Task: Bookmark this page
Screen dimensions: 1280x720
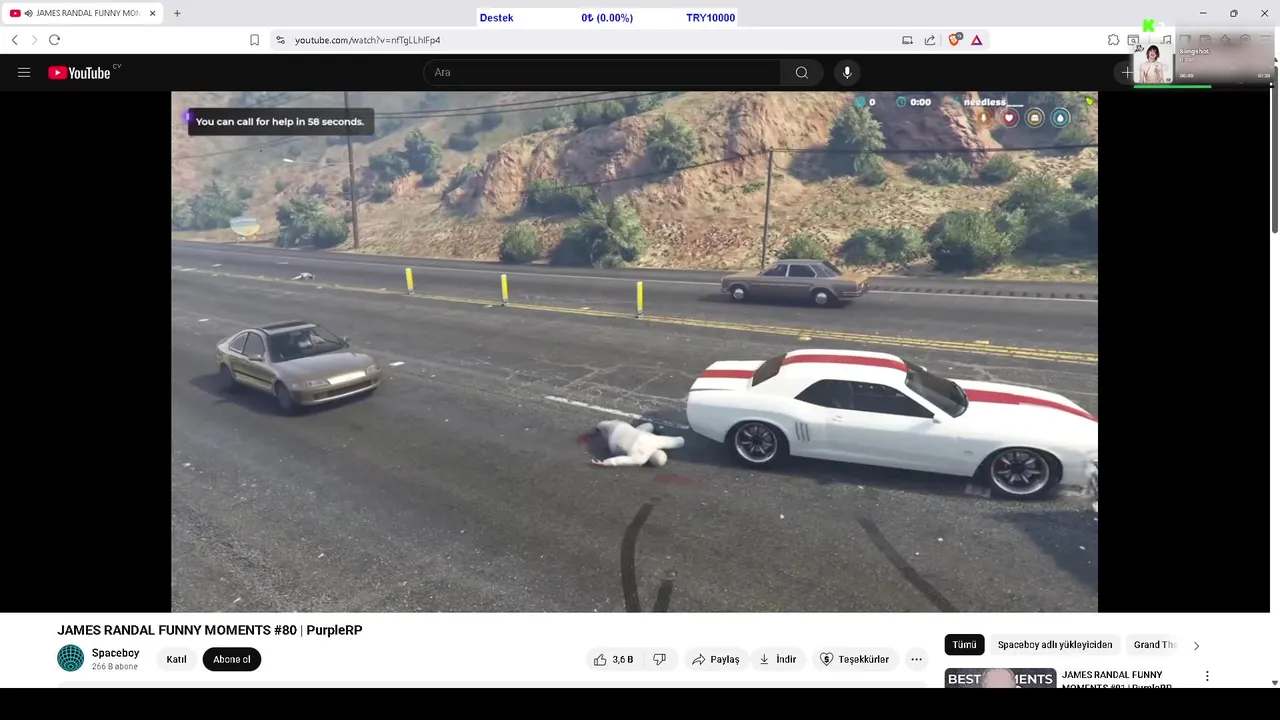Action: [x=254, y=40]
